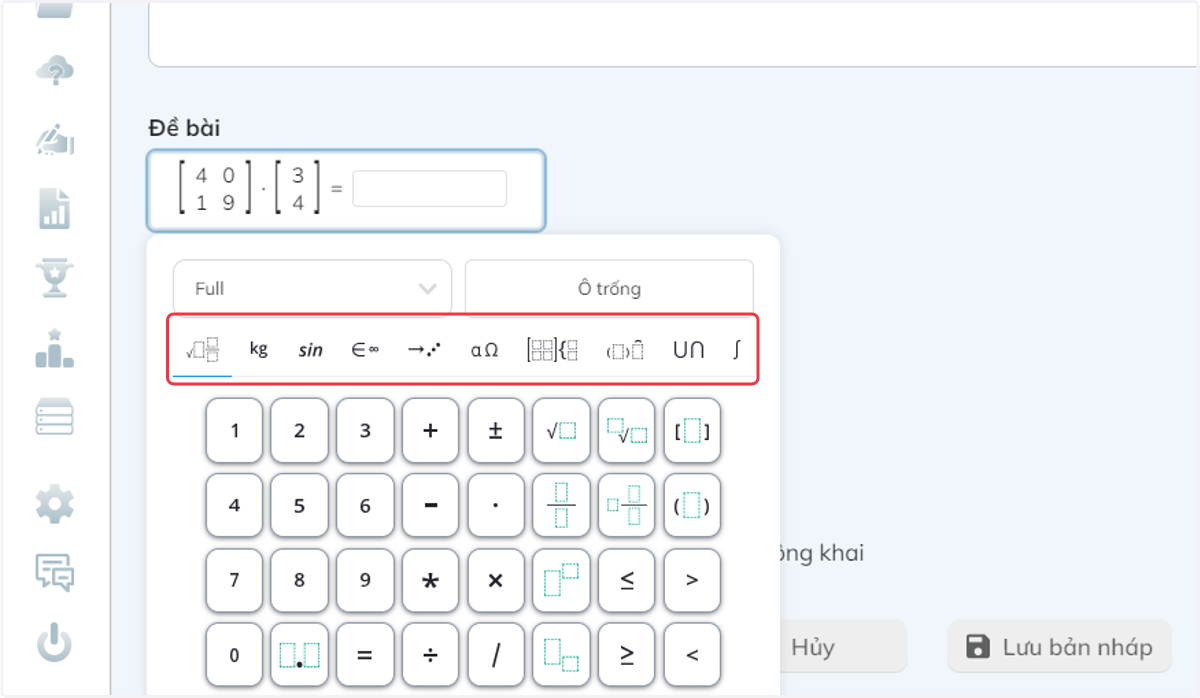Switch to the kg units tab
1200x698 pixels.
pos(259,349)
